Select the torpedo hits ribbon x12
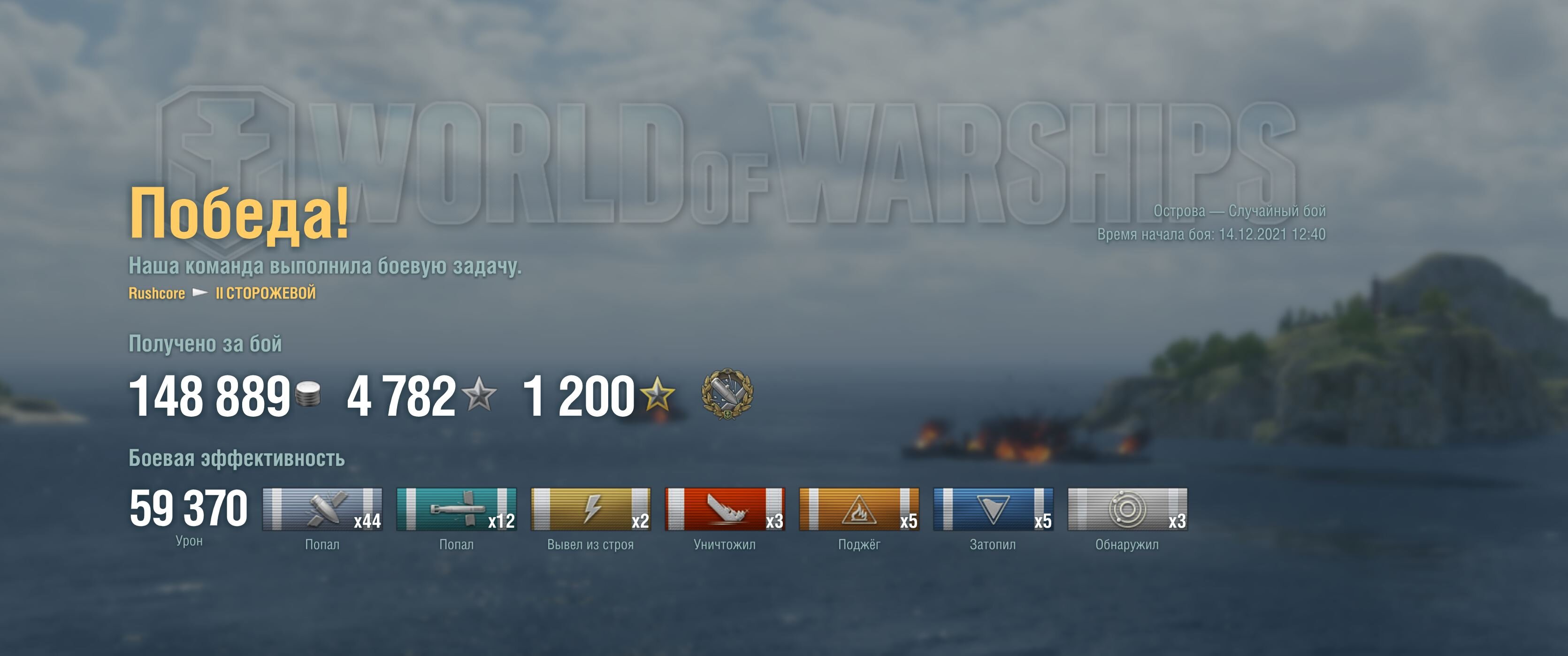 tap(457, 509)
